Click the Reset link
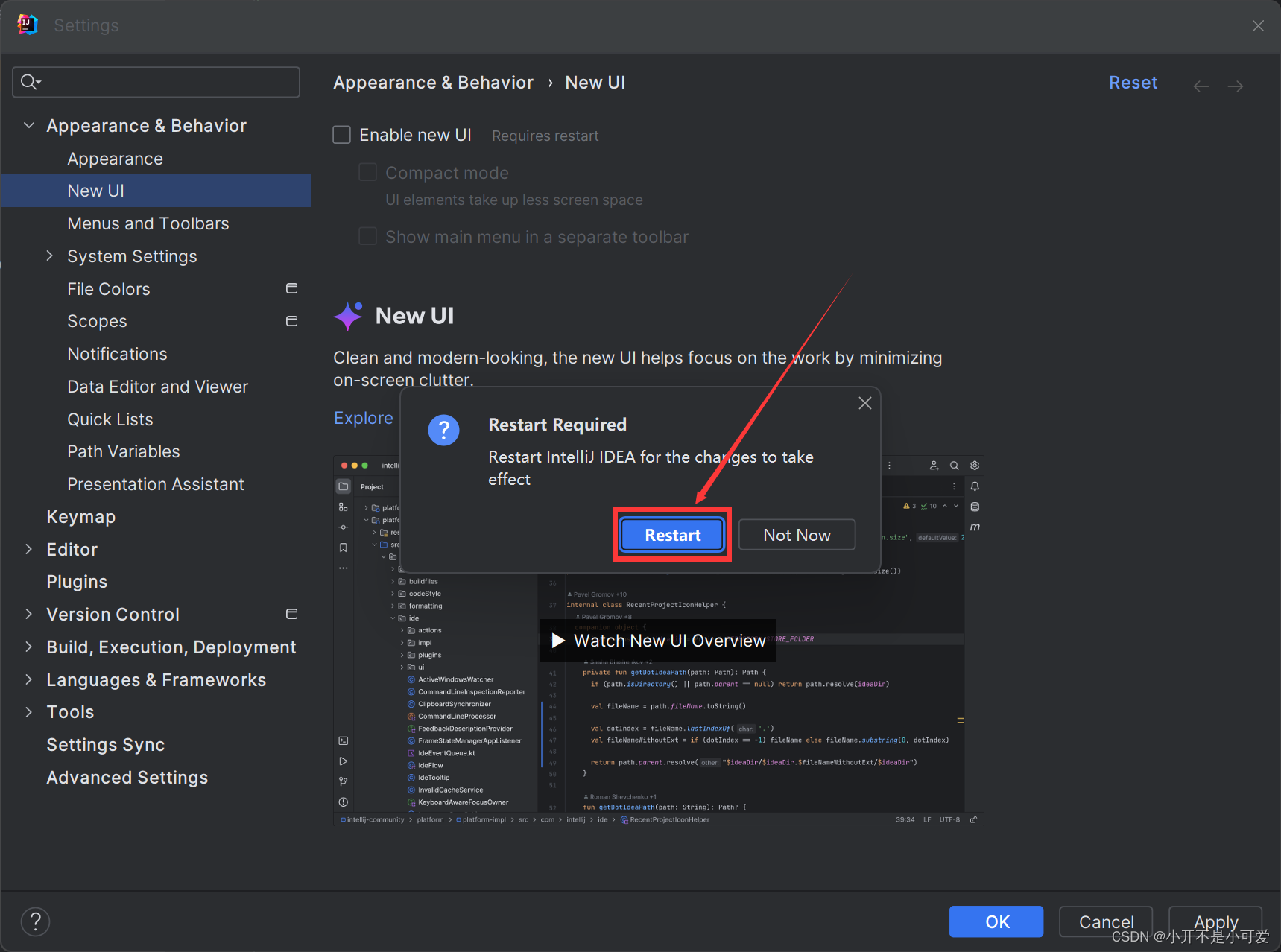Image resolution: width=1281 pixels, height=952 pixels. 1133,83
